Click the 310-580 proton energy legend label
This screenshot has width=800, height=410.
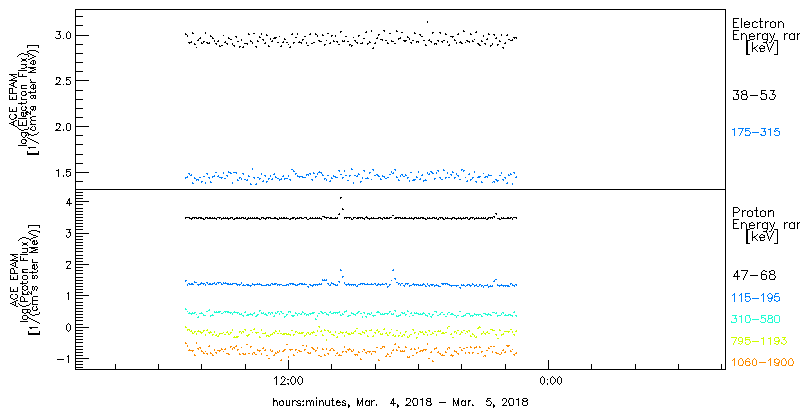point(756,320)
